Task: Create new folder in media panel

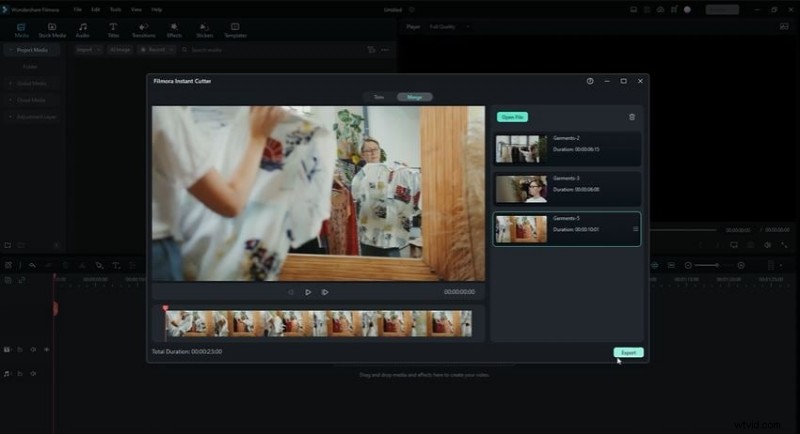Action: click(x=8, y=245)
